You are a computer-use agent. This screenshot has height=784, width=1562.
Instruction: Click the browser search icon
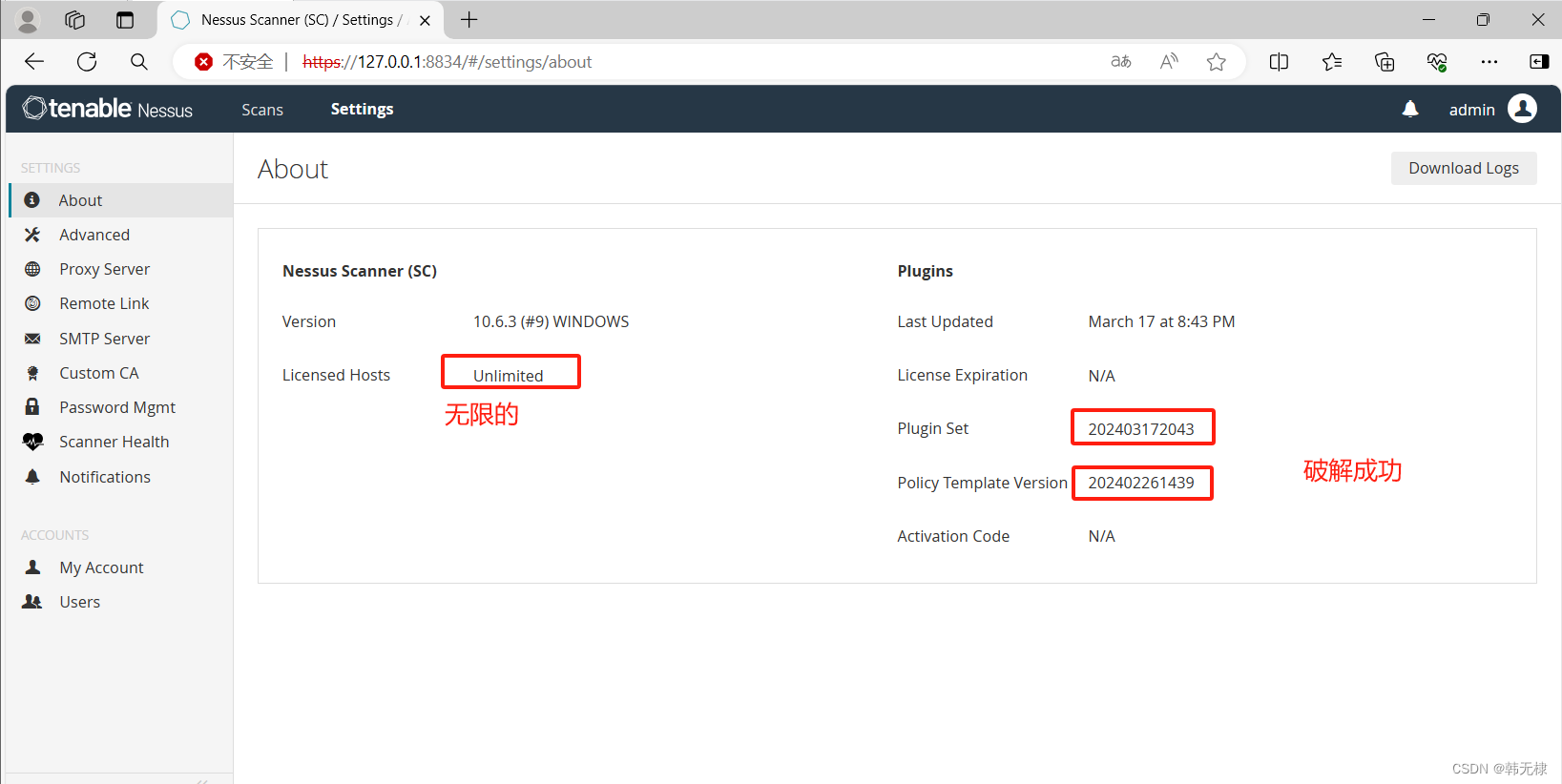click(x=139, y=62)
